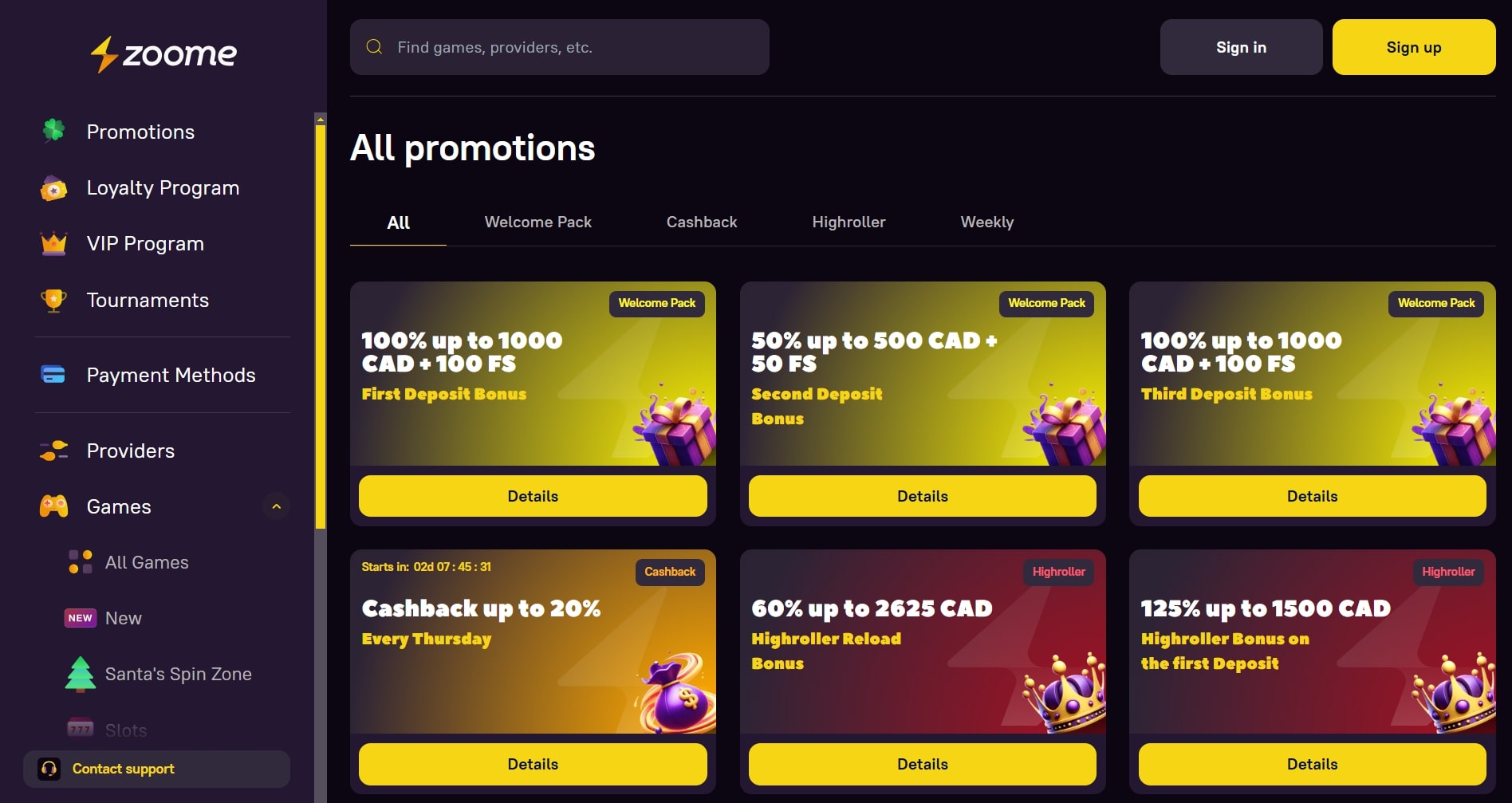The height and width of the screenshot is (803, 1512).
Task: Click the Zoome lightning bolt logo
Action: [104, 54]
